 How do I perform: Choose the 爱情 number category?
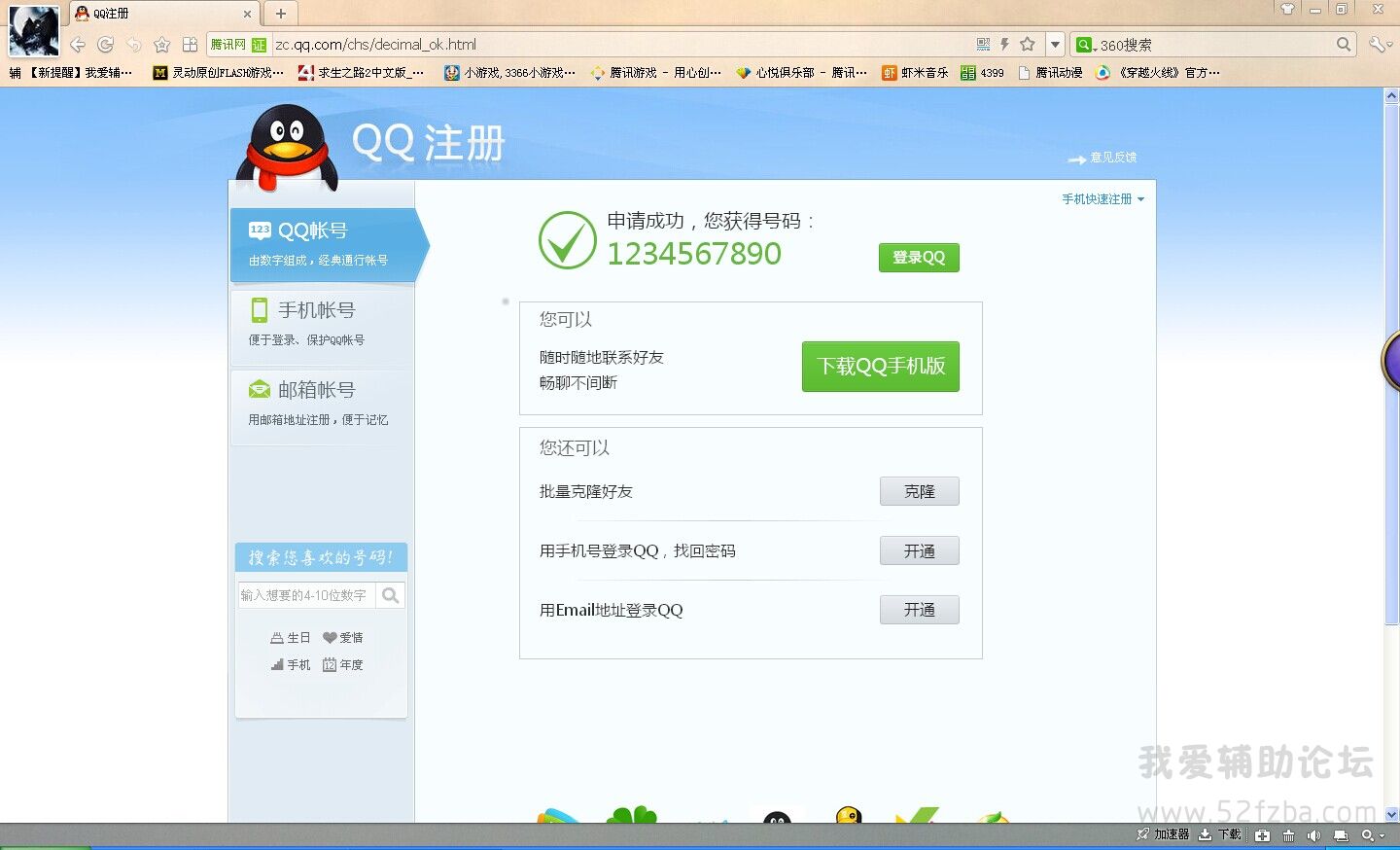343,638
